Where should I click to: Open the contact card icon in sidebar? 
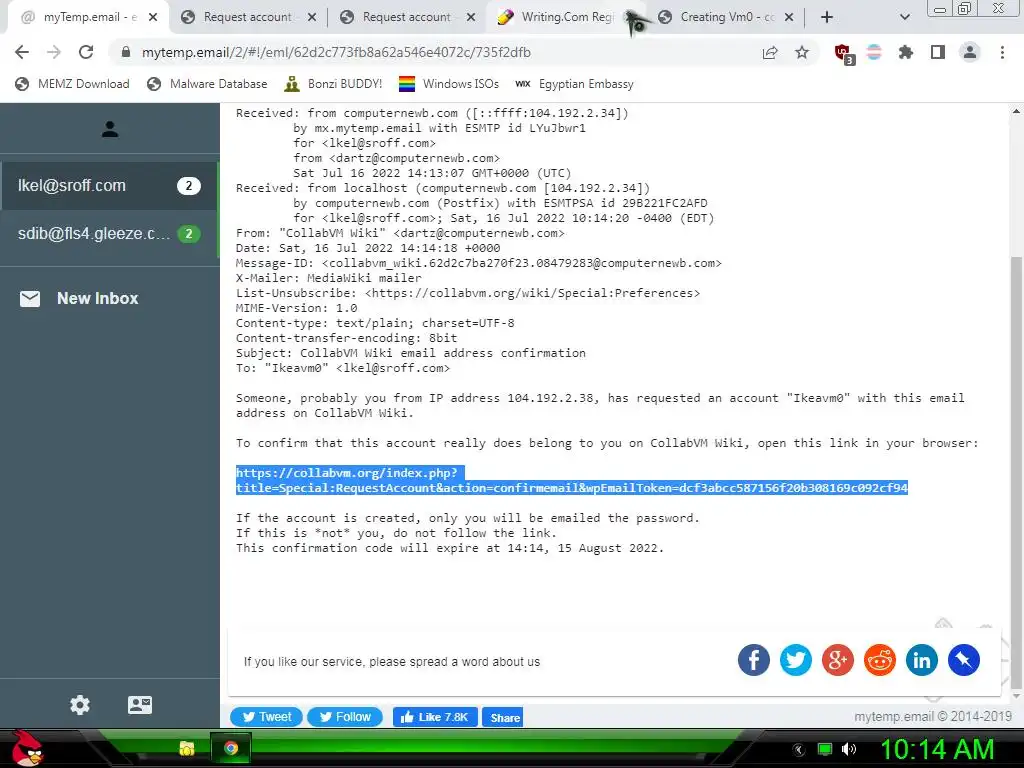(140, 705)
